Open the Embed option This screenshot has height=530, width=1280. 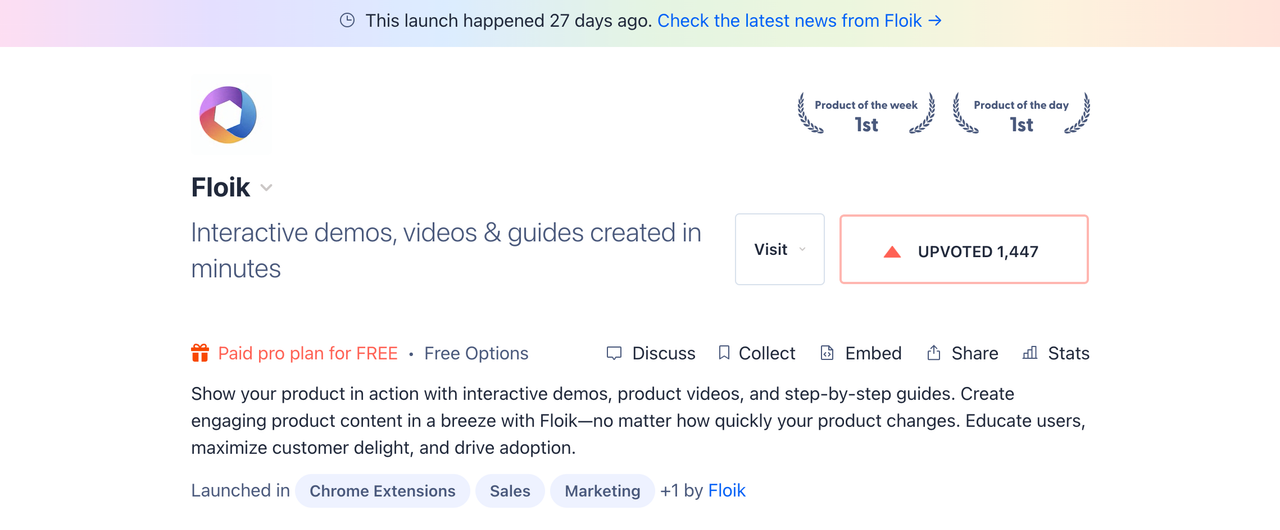(x=861, y=353)
